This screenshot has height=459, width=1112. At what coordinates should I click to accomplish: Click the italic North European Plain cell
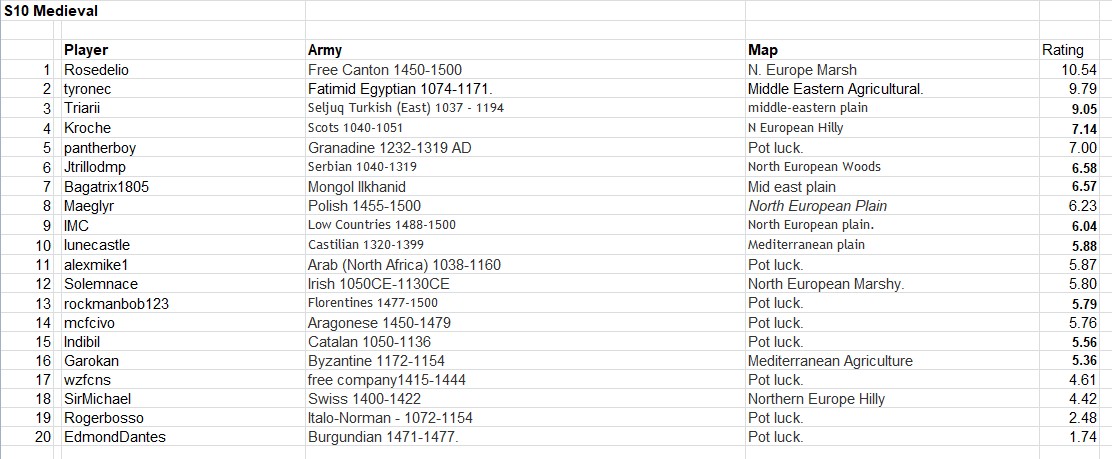tap(817, 206)
